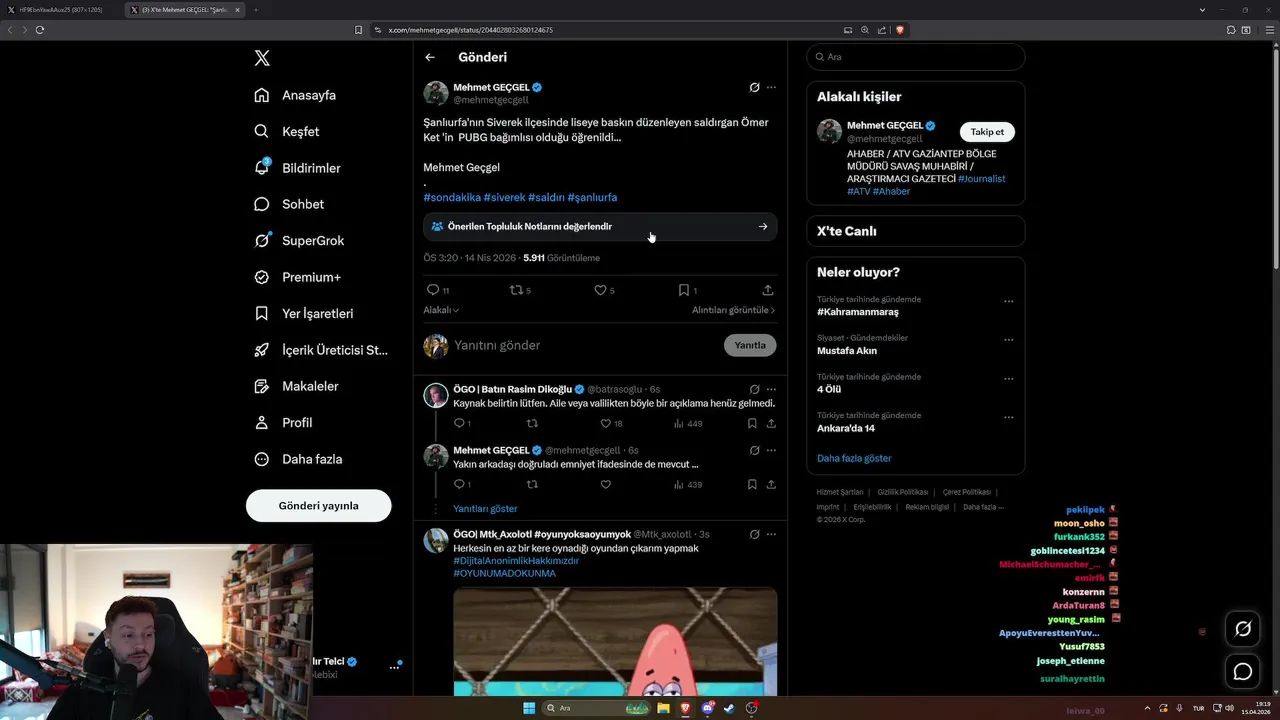Click the Makaleler articles icon
Image resolution: width=1280 pixels, height=720 pixels.
click(262, 386)
